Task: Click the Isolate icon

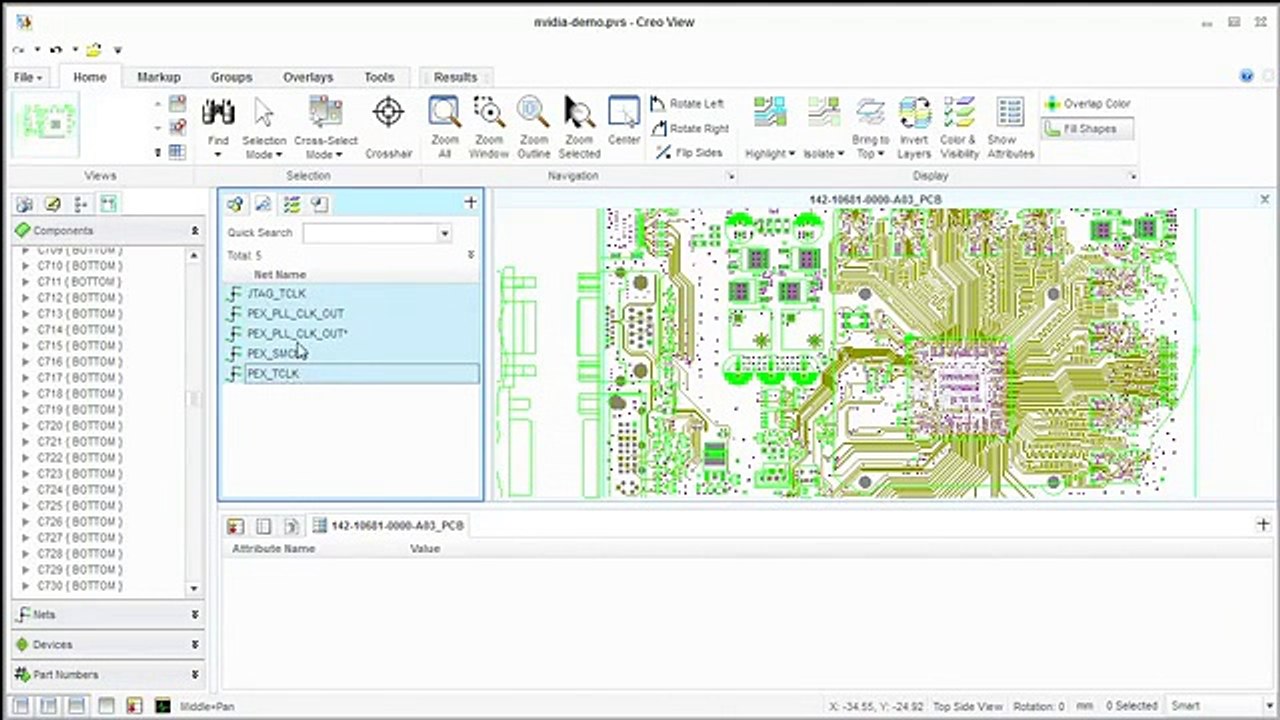Action: tap(824, 113)
